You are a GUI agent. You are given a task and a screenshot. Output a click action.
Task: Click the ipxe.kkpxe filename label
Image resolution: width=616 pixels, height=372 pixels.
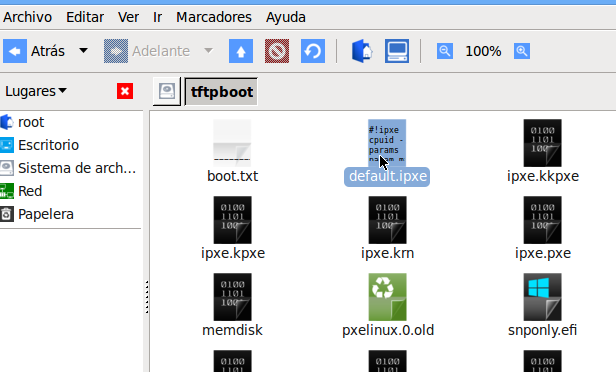(543, 176)
